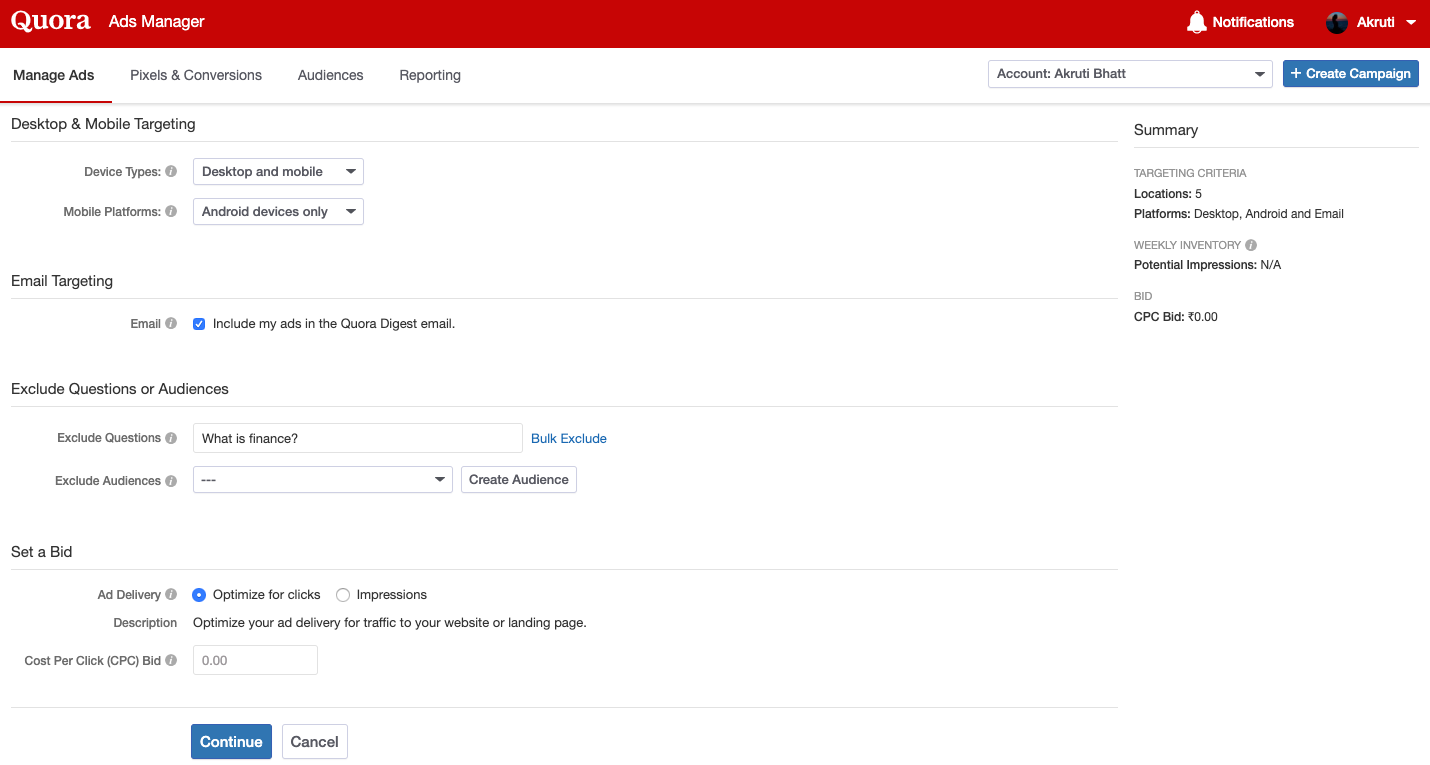Toggle the Quora Digest email checkbox
Viewport: 1430px width, 765px height.
pos(199,324)
